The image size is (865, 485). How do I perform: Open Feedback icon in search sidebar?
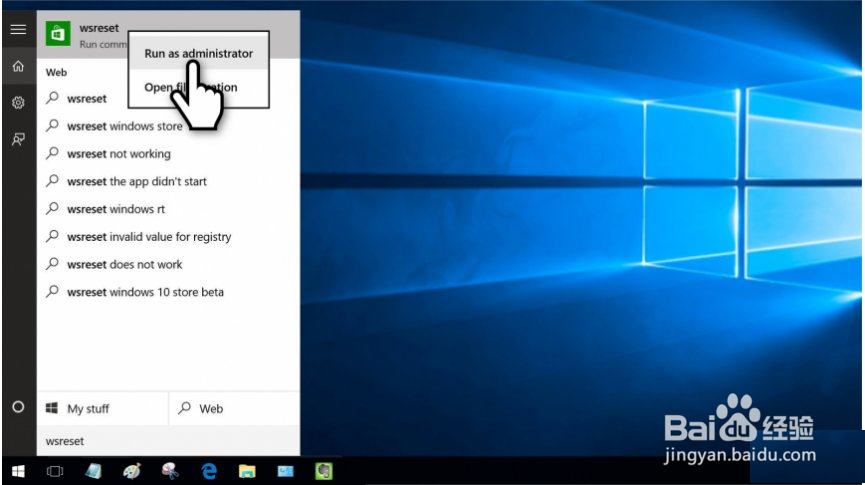point(18,140)
